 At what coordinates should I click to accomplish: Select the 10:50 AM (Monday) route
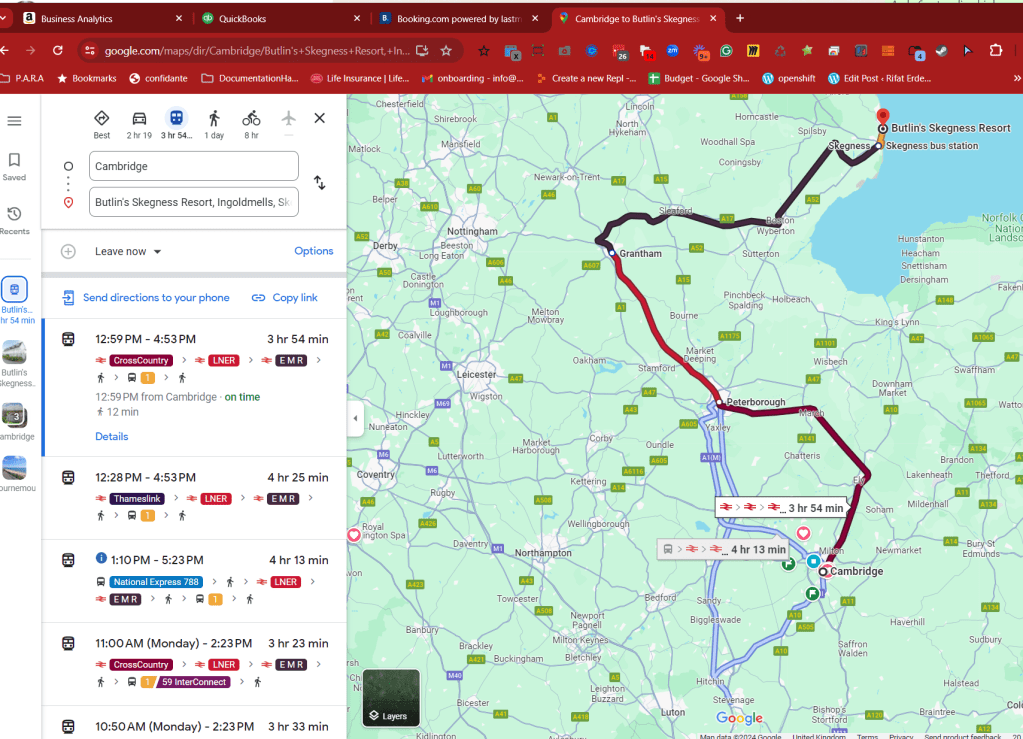194,723
